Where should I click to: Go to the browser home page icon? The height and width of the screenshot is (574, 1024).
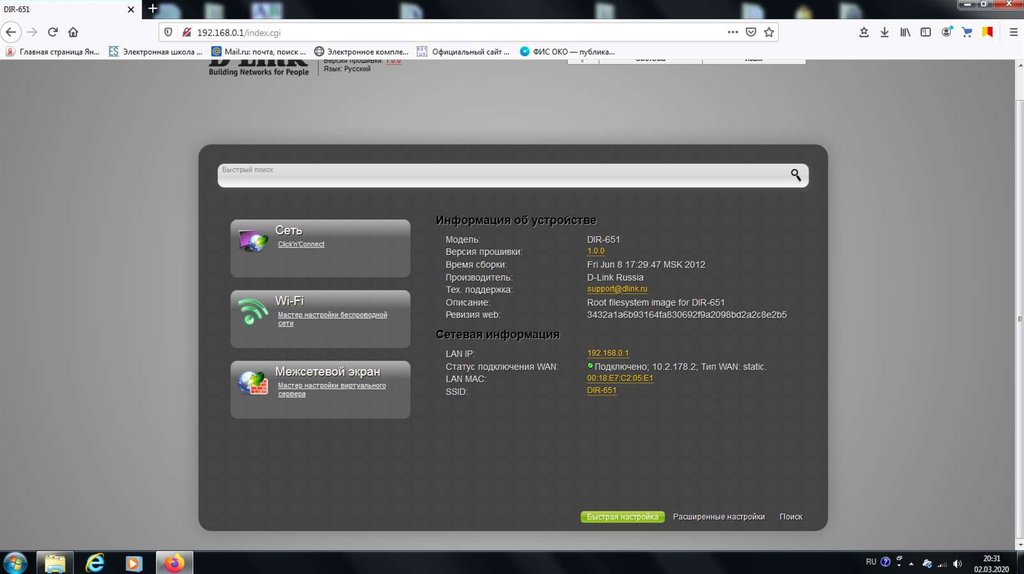[73, 32]
